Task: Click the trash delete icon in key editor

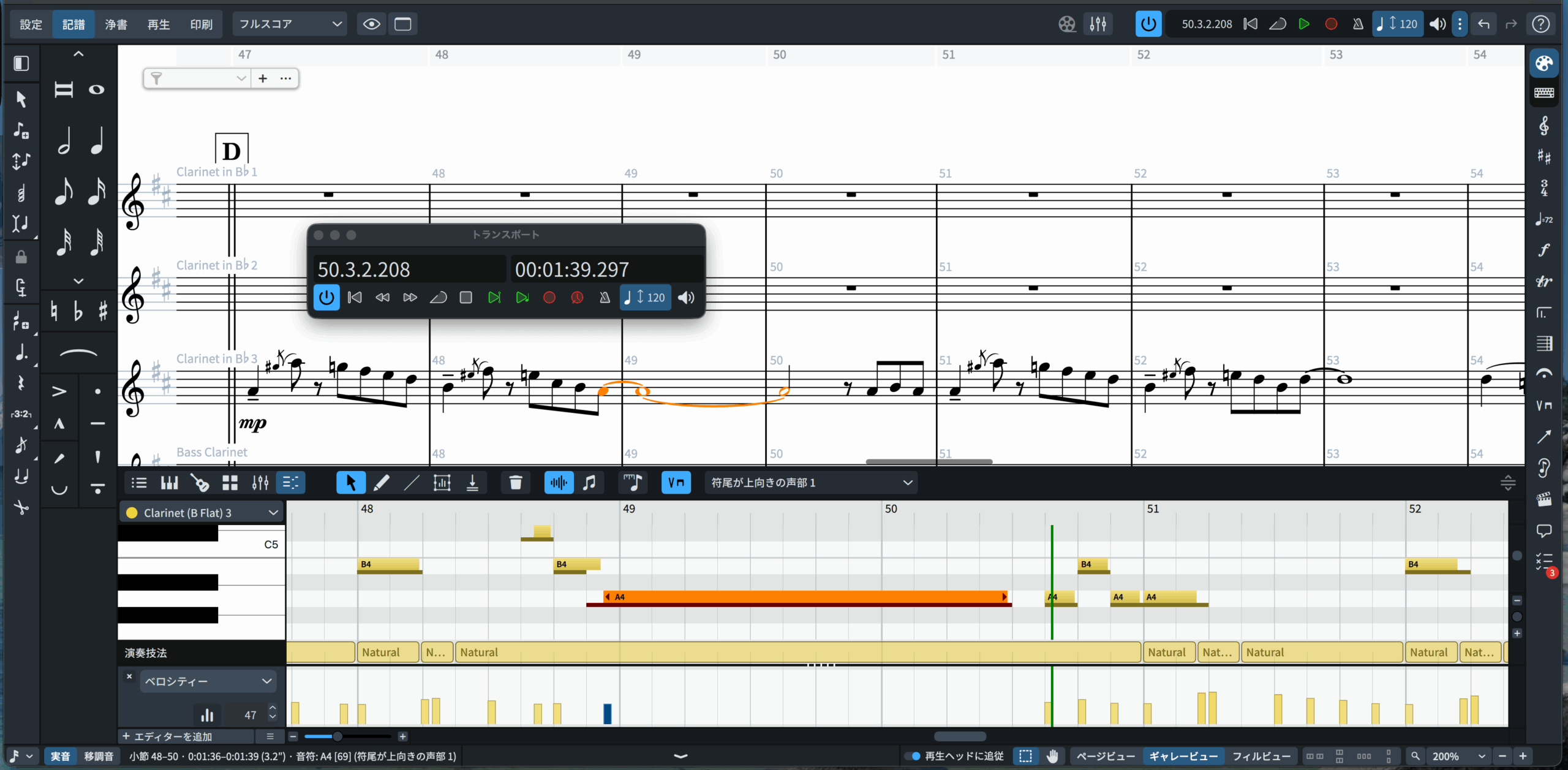Action: [515, 483]
